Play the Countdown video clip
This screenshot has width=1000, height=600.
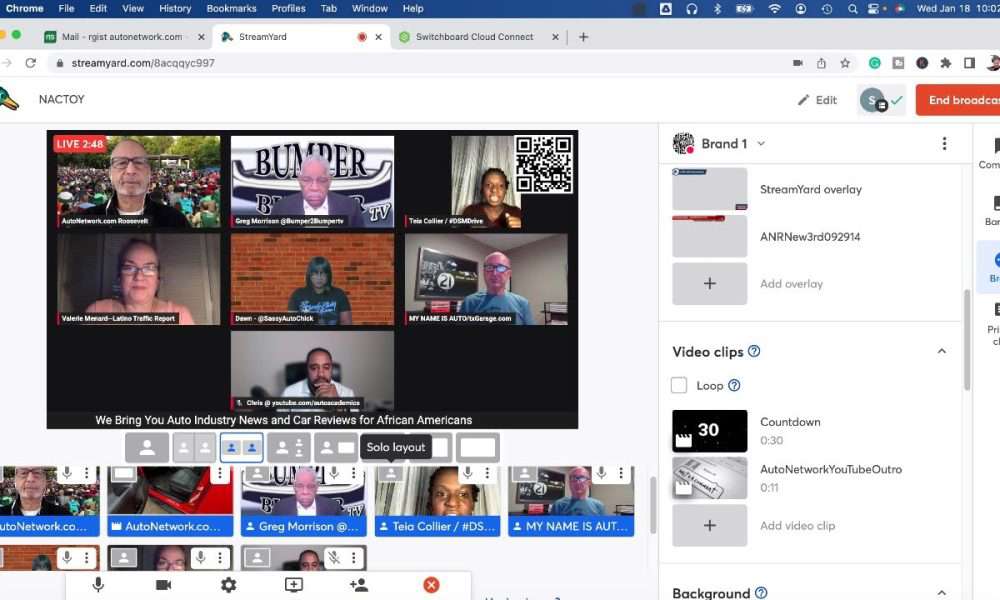(x=709, y=431)
